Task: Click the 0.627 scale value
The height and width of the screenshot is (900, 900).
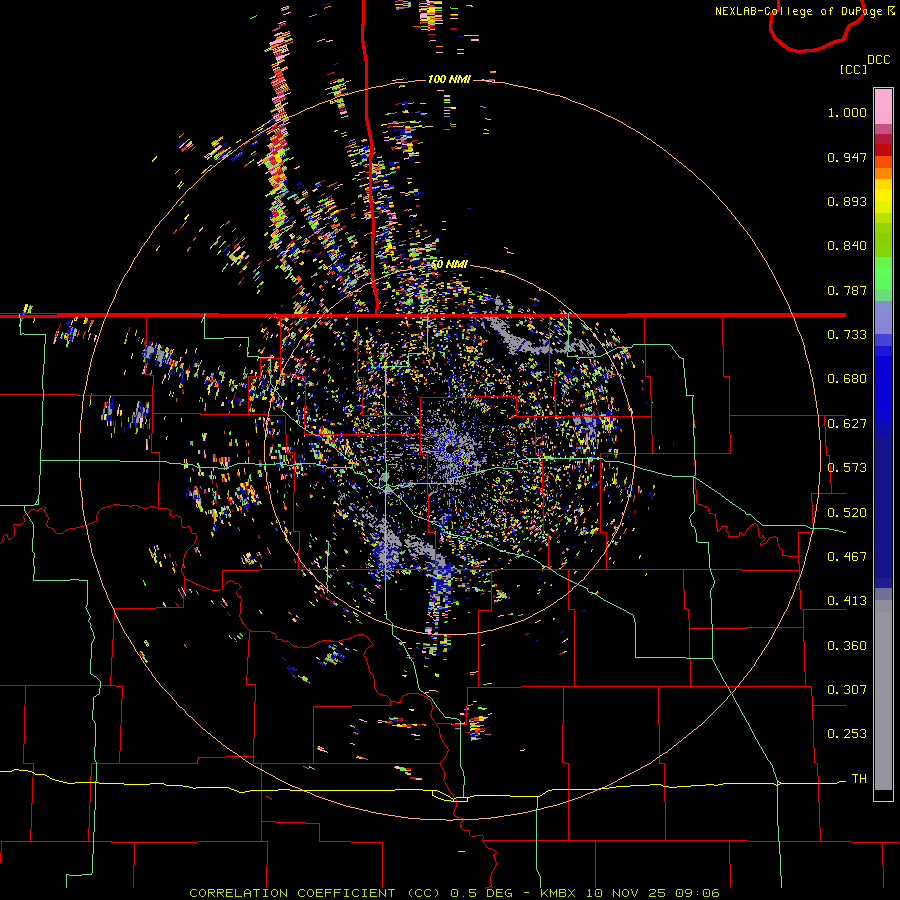Action: [847, 424]
